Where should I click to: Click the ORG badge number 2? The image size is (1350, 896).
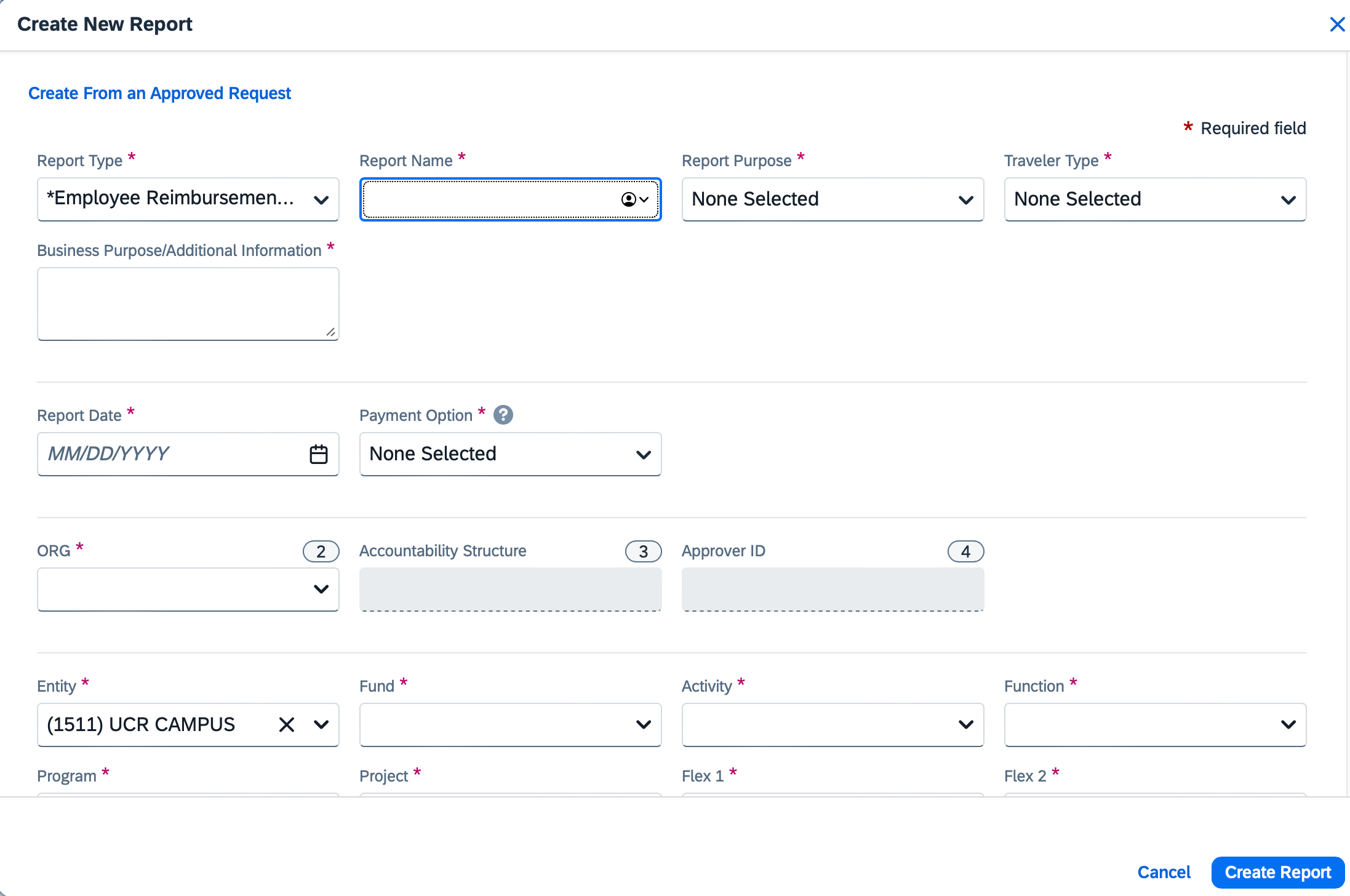coord(321,551)
